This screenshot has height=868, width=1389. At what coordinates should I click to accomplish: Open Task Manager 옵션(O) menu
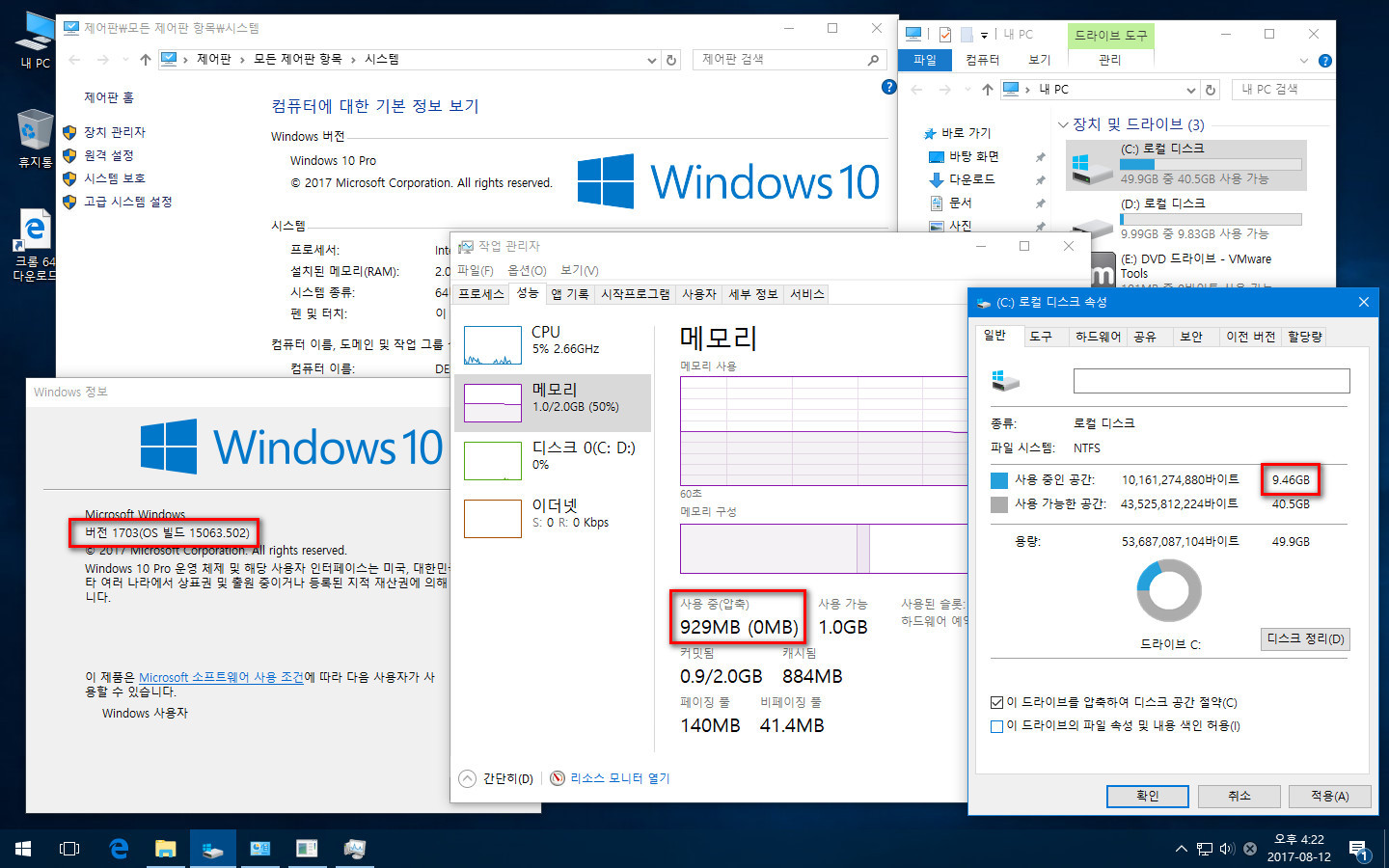(527, 270)
